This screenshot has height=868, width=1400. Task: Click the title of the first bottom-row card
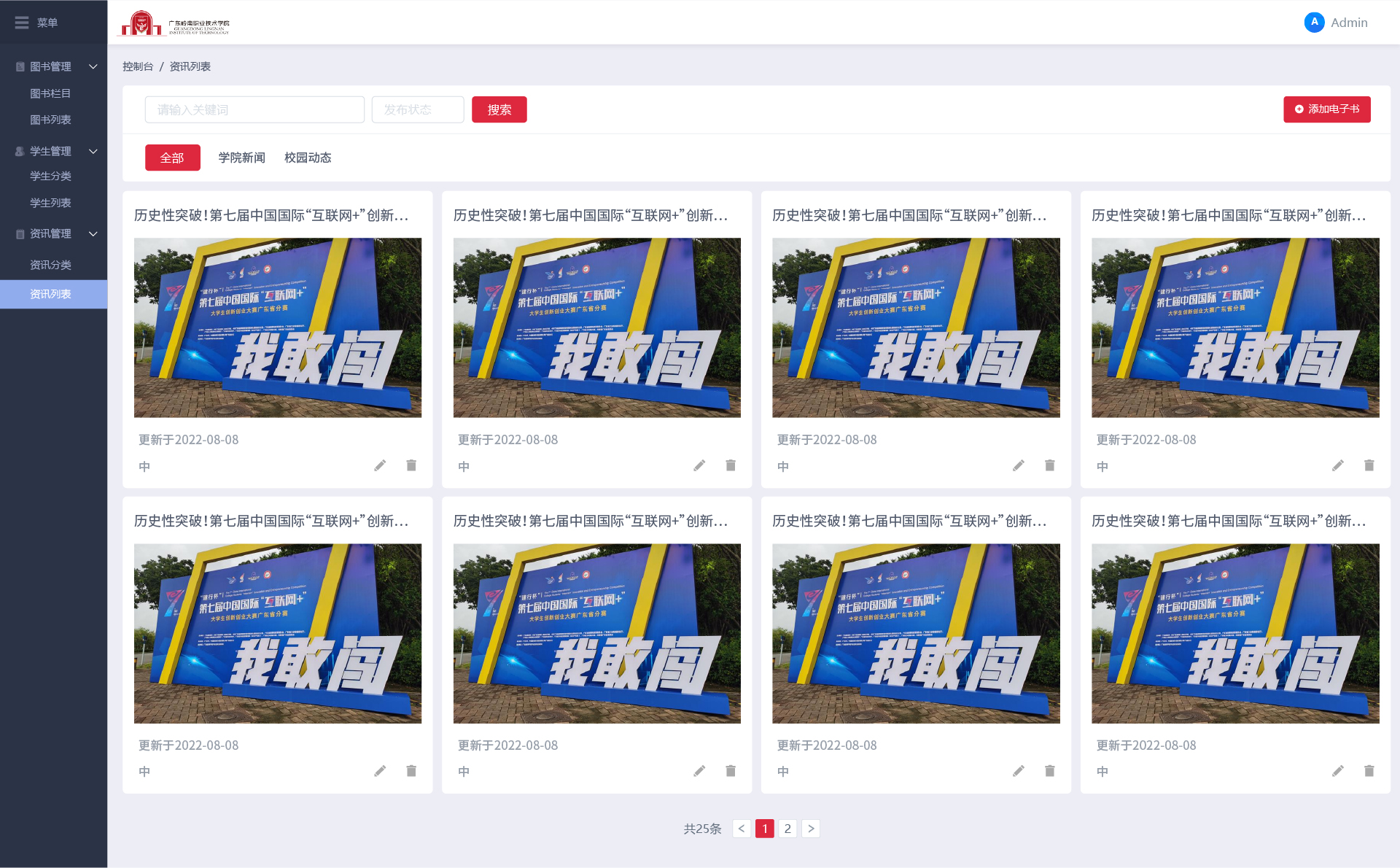pos(271,521)
